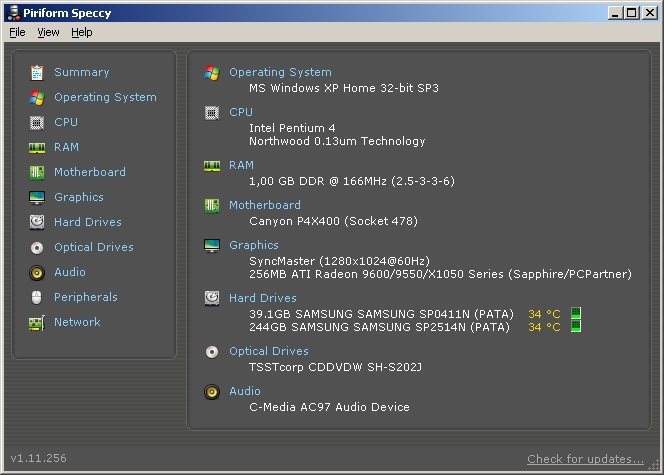
Task: Click the Peripherals mouse icon in sidebar
Action: (37, 297)
